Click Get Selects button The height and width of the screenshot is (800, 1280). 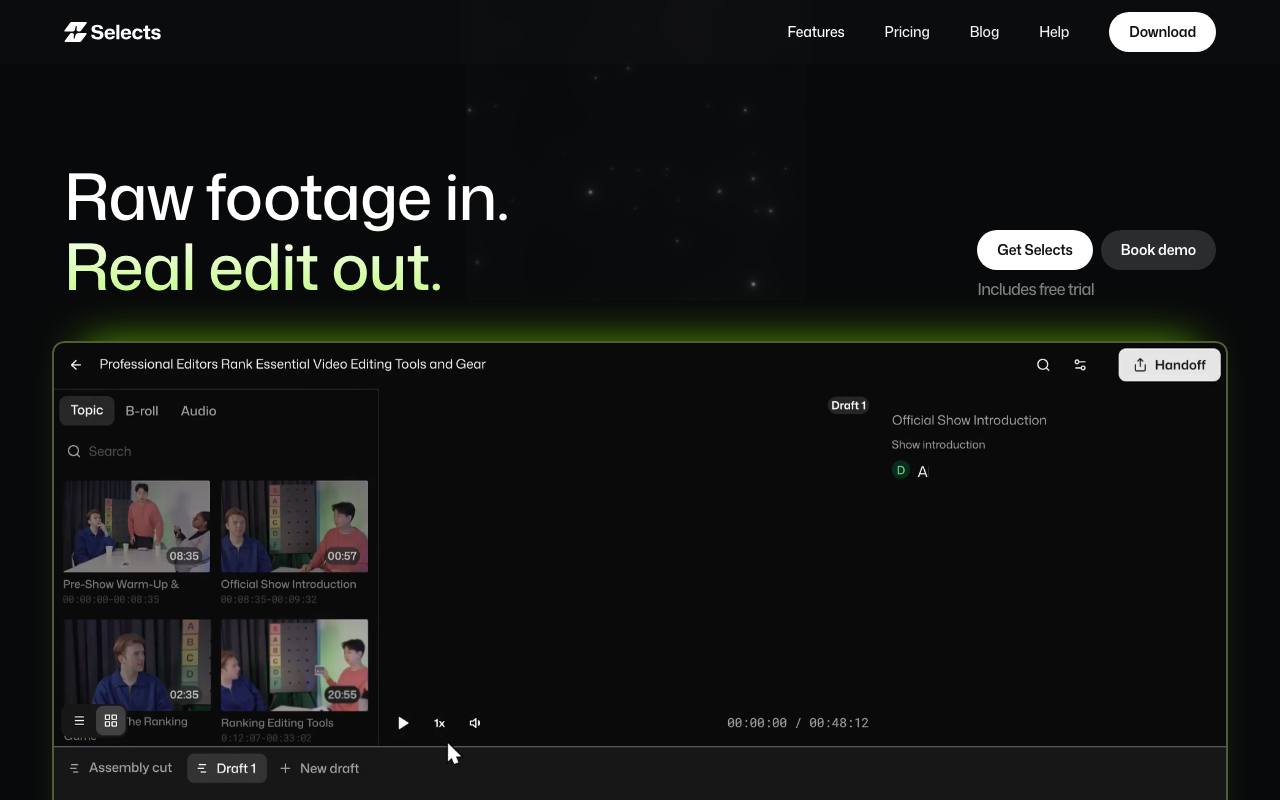[x=1034, y=250]
